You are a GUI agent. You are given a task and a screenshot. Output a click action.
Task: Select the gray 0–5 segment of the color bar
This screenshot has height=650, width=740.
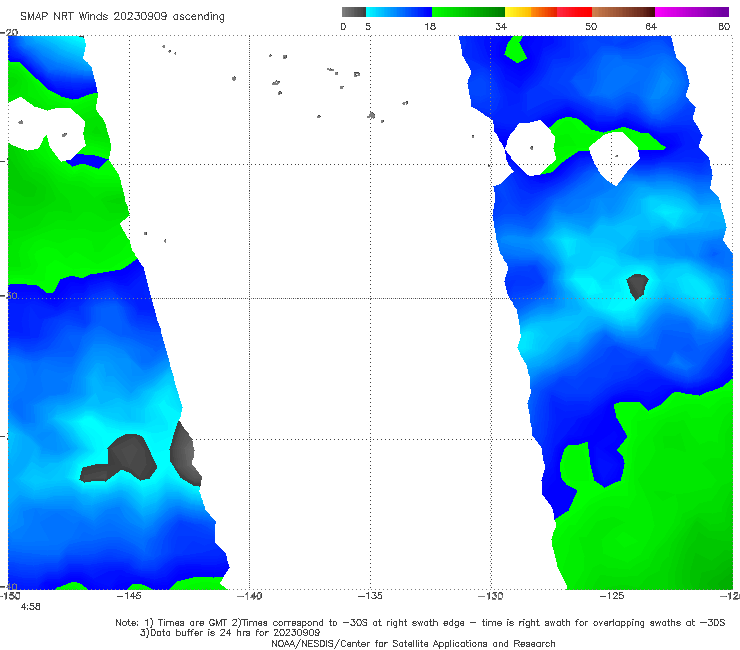(x=354, y=12)
